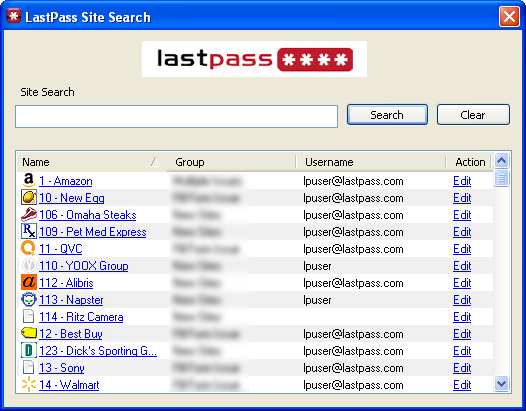This screenshot has height=411, width=526.
Task: Edit the Amazon entry
Action: 462,181
